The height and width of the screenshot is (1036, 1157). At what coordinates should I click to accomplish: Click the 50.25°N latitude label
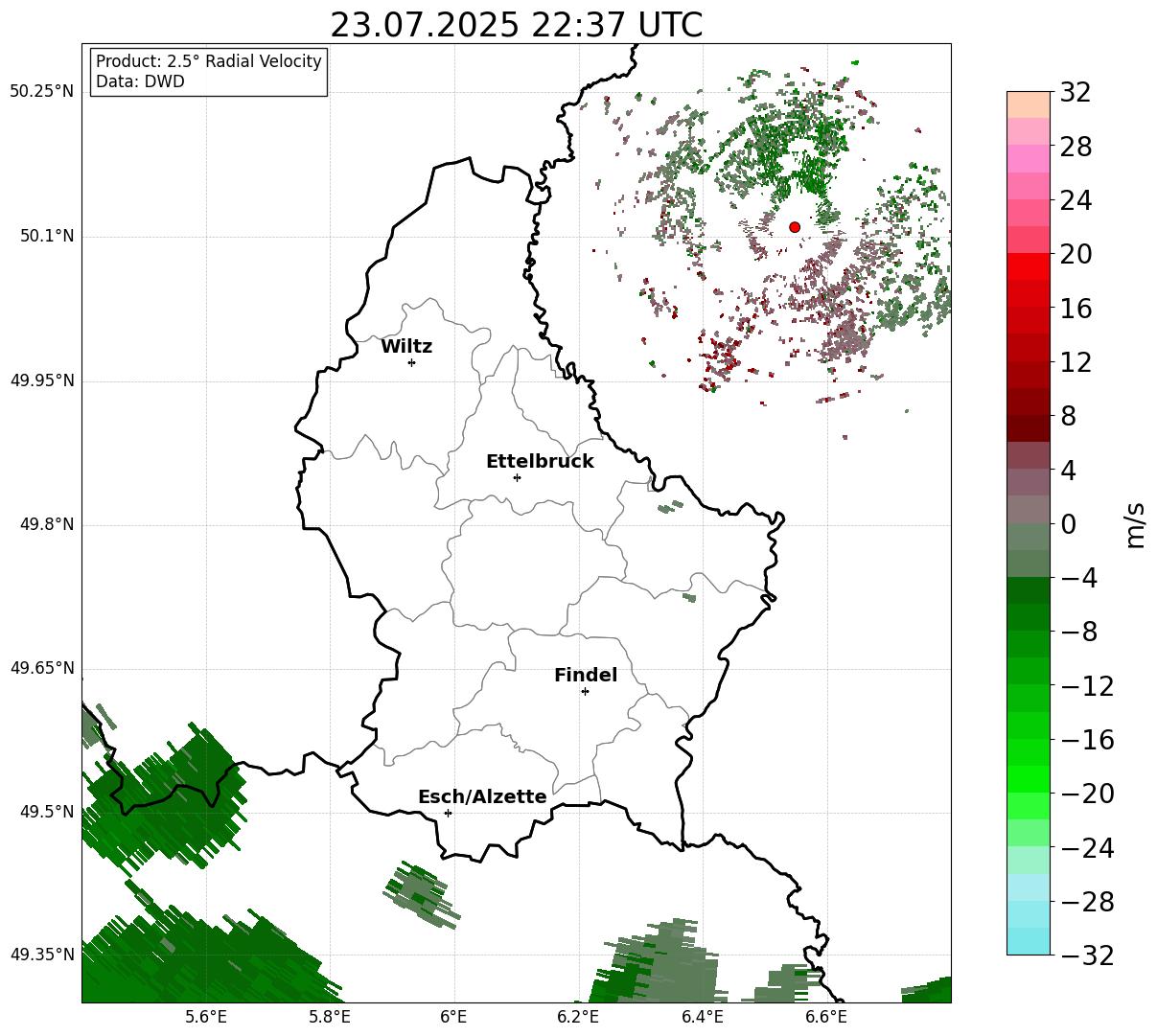(x=42, y=92)
